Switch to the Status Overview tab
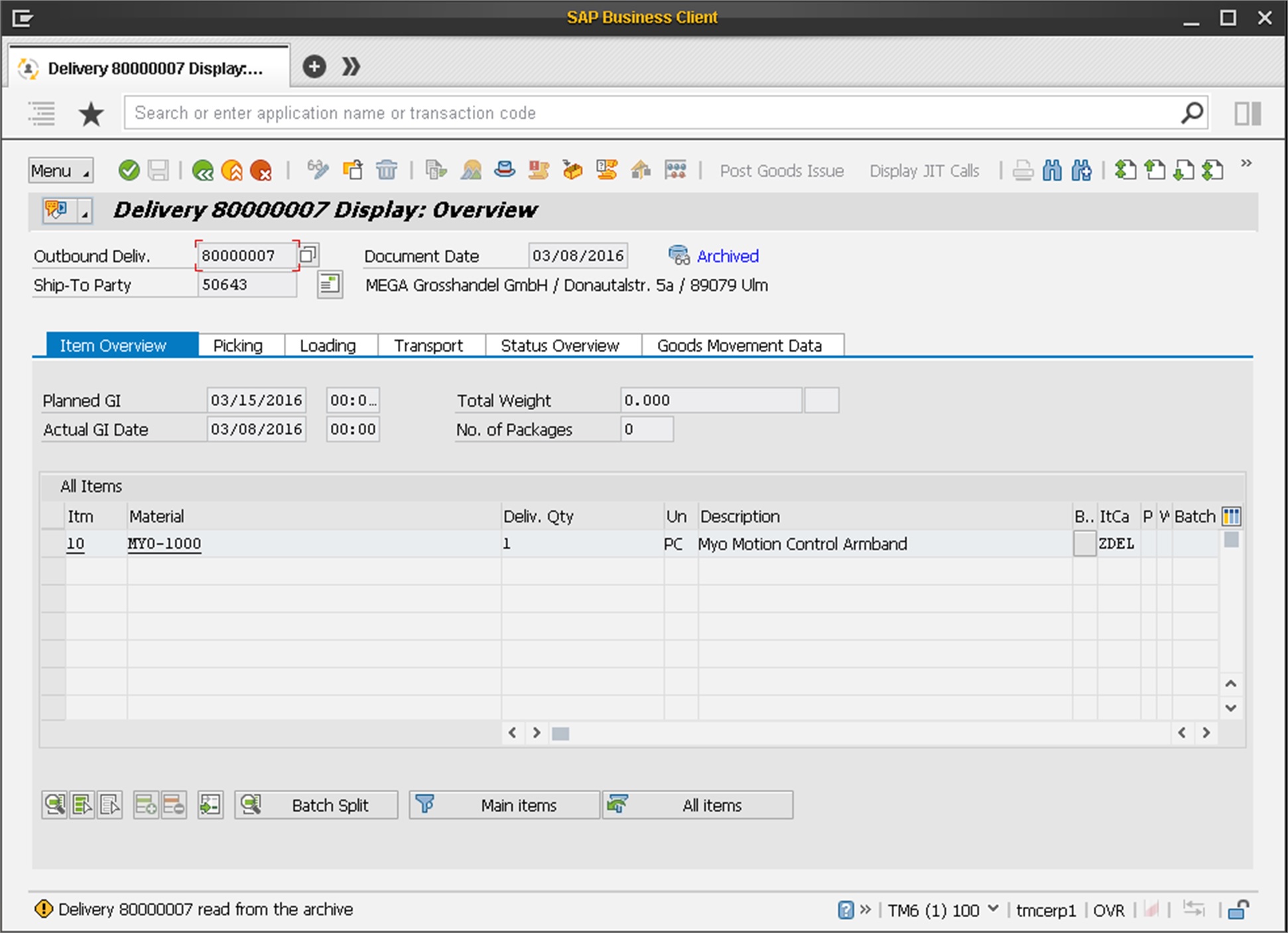The height and width of the screenshot is (933, 1288). coord(560,345)
